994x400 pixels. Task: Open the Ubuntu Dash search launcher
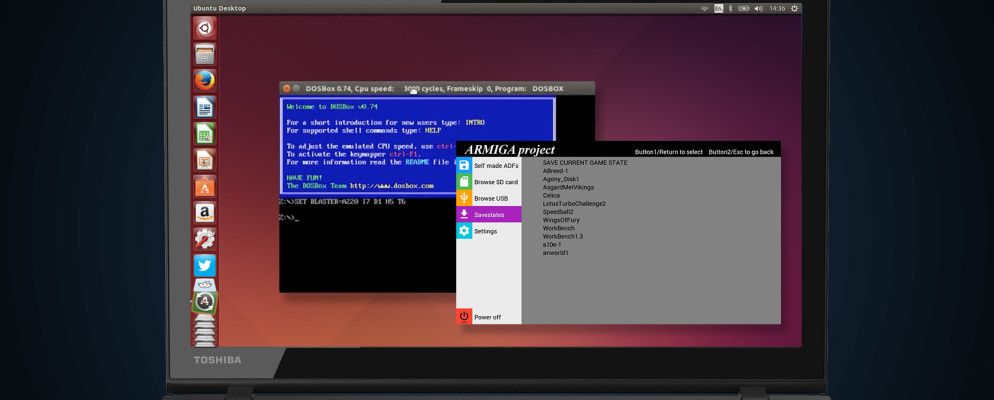click(x=204, y=28)
